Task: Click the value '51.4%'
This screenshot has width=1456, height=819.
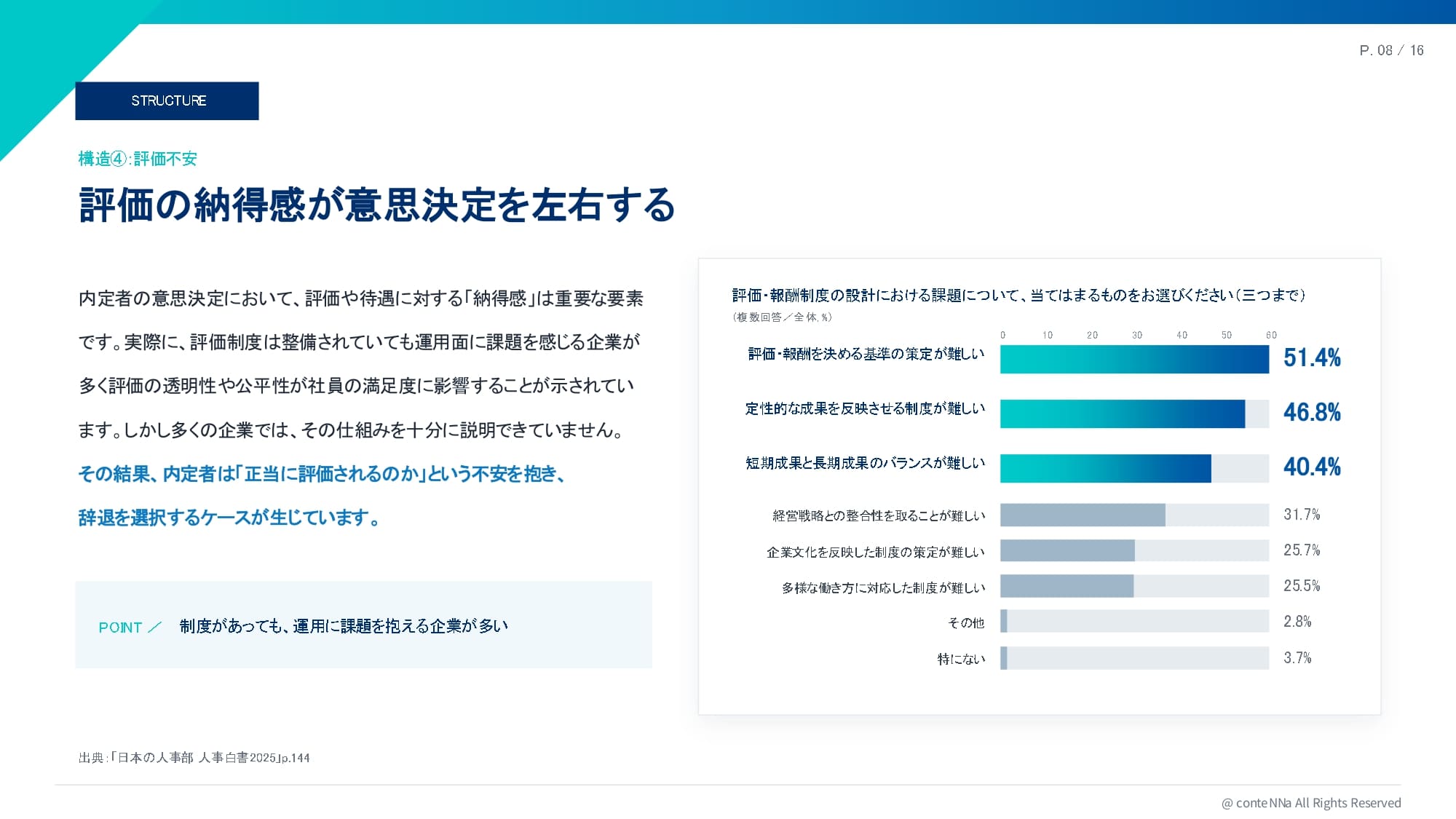Action: click(1312, 357)
